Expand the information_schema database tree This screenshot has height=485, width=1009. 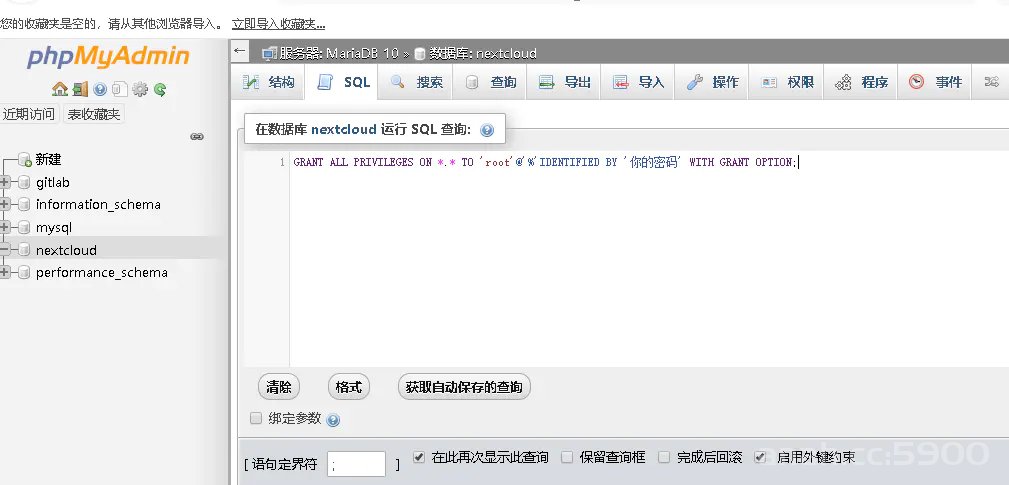(5, 205)
